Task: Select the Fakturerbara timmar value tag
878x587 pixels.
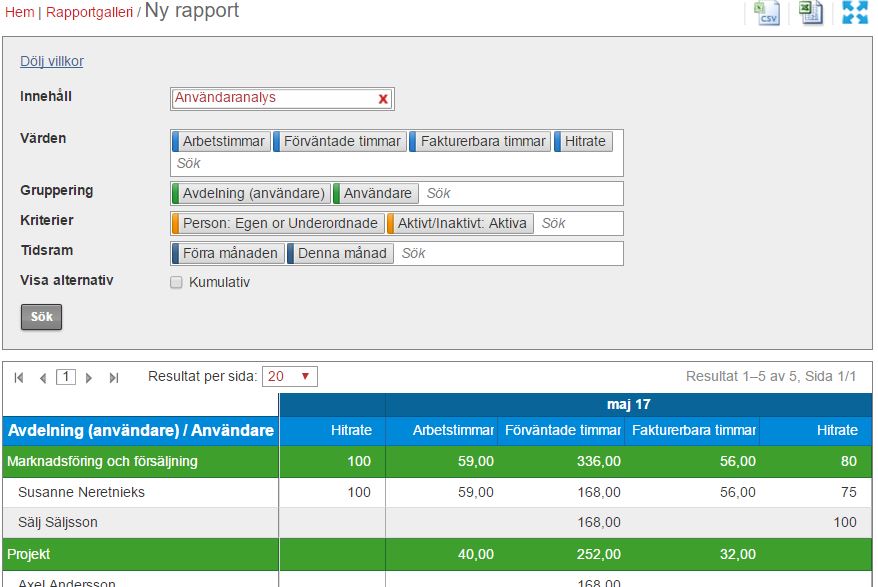Action: click(x=480, y=141)
